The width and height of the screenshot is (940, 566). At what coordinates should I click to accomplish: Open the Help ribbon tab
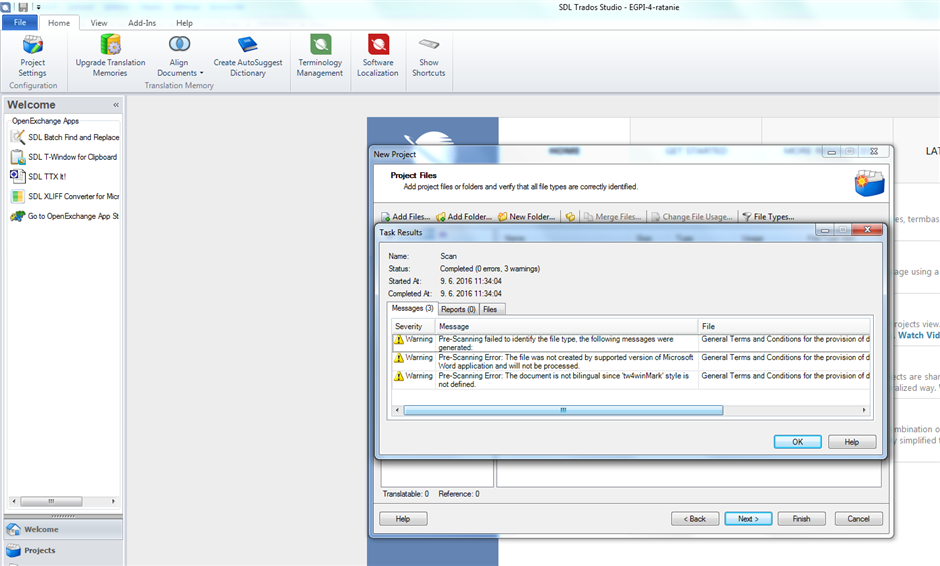click(184, 23)
